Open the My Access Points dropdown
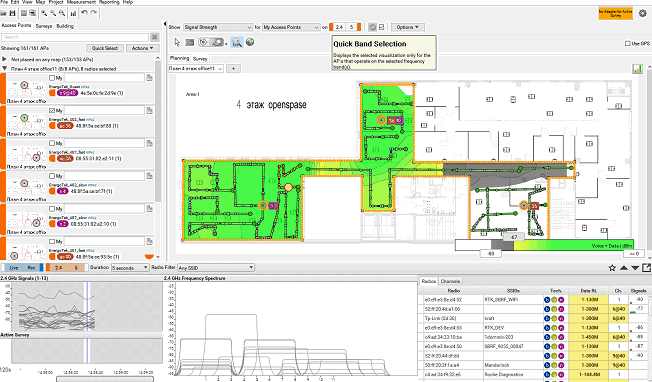This screenshot has width=652, height=382. coord(291,27)
